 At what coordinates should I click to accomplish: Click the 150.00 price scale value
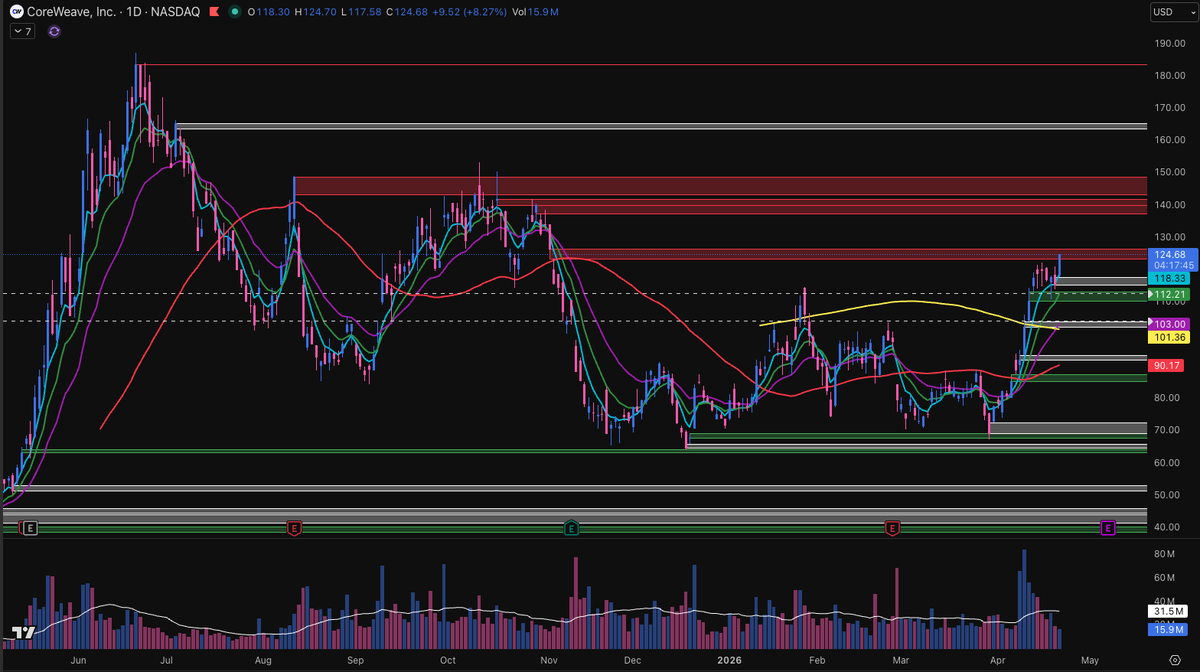1170,172
